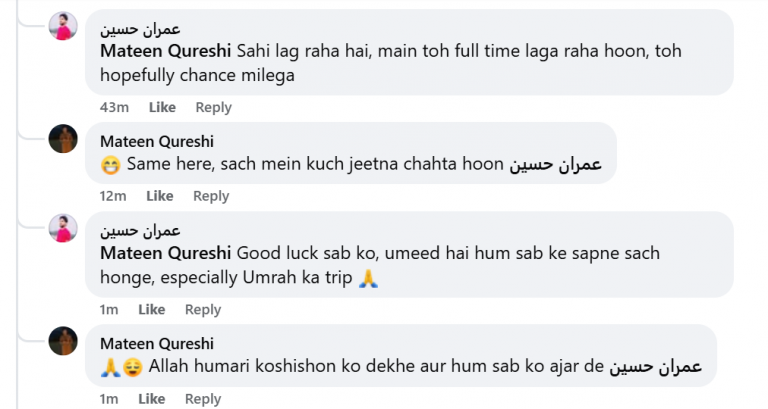Like the 'Same here' comment

(x=160, y=196)
